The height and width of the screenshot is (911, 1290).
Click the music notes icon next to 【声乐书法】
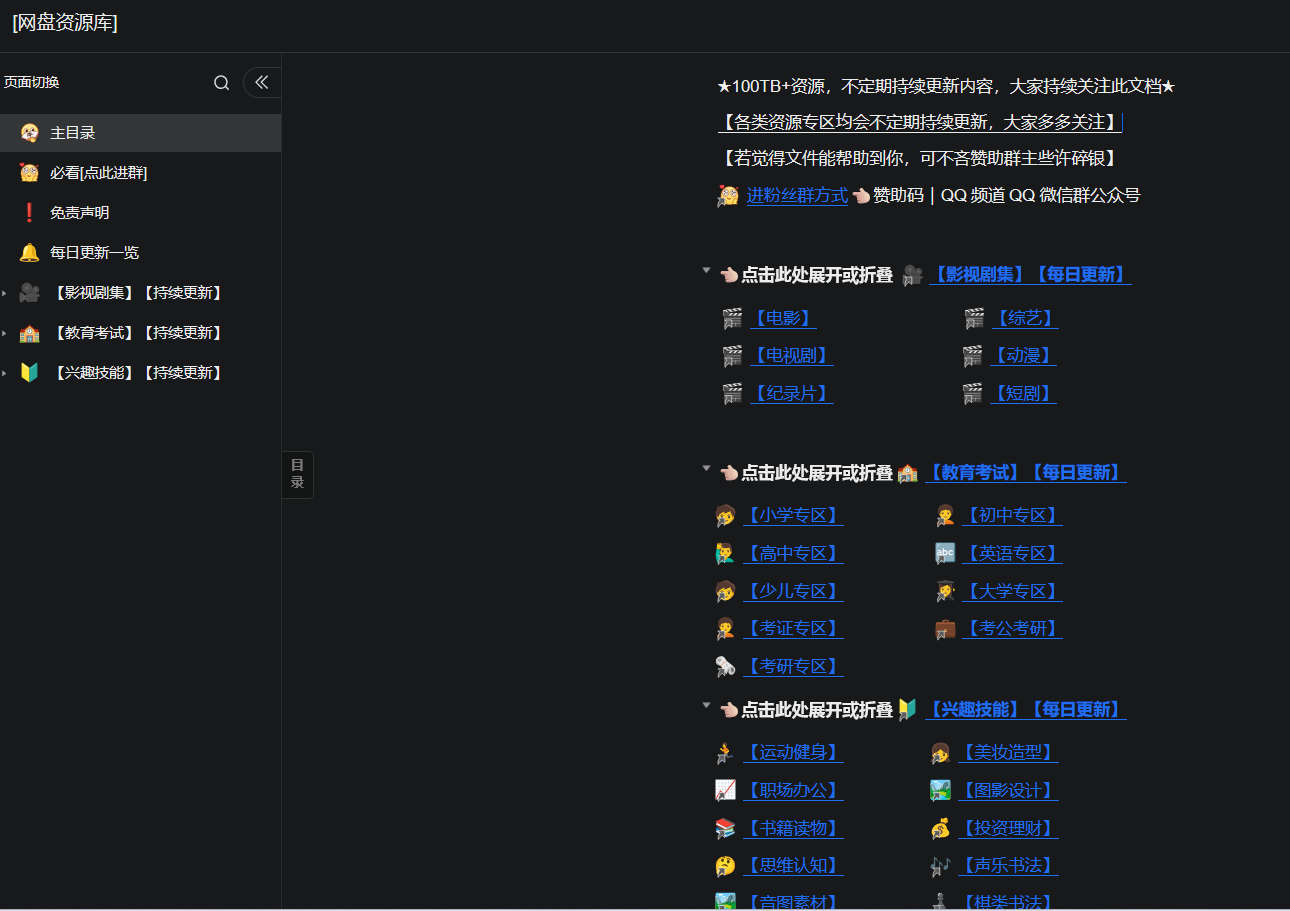point(940,866)
